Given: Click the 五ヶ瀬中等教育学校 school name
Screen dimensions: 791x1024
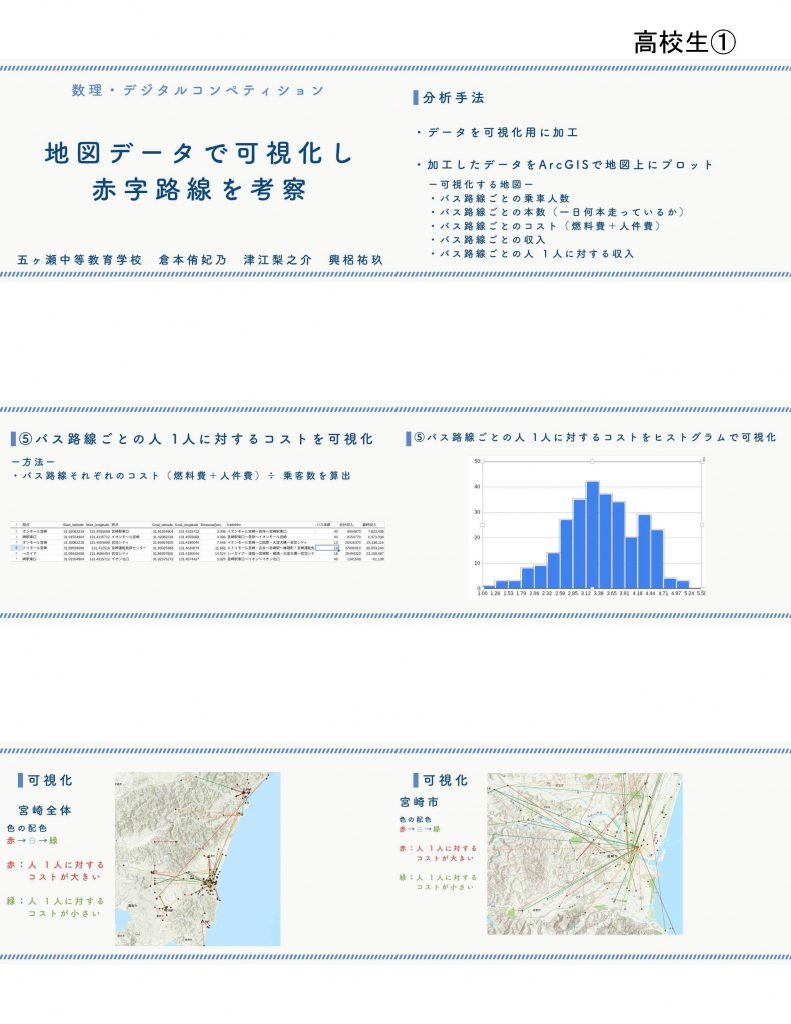Looking at the screenshot, I should tap(80, 260).
